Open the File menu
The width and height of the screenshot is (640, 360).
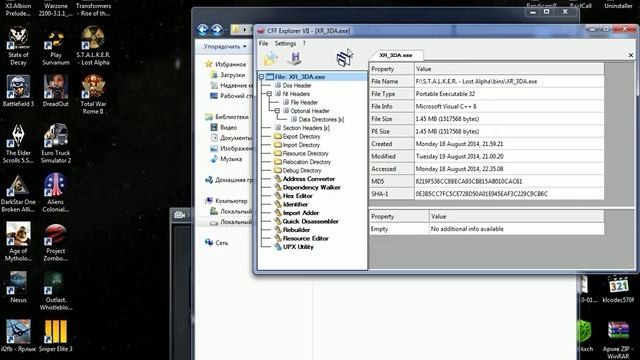[264, 43]
